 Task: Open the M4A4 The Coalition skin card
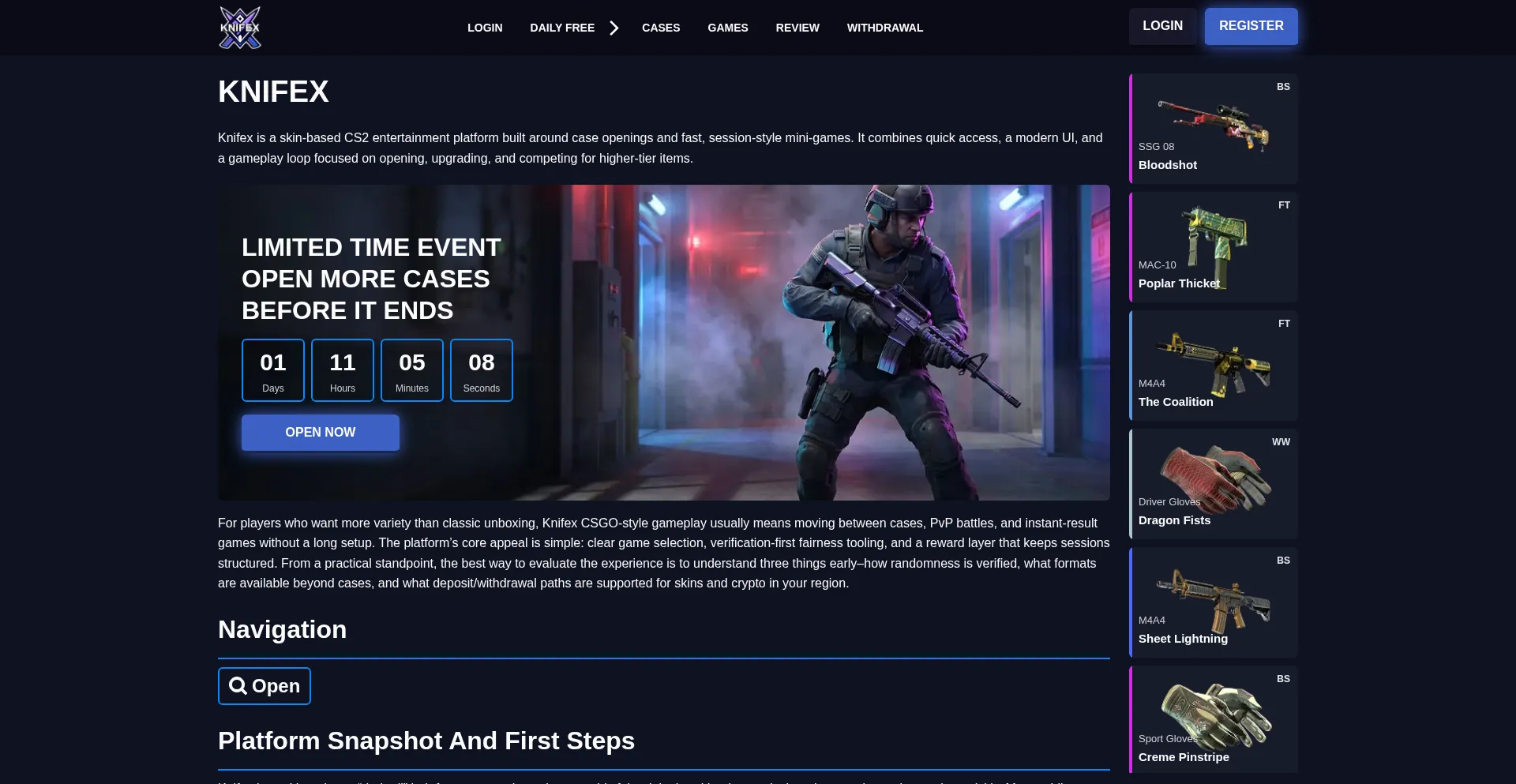point(1214,366)
